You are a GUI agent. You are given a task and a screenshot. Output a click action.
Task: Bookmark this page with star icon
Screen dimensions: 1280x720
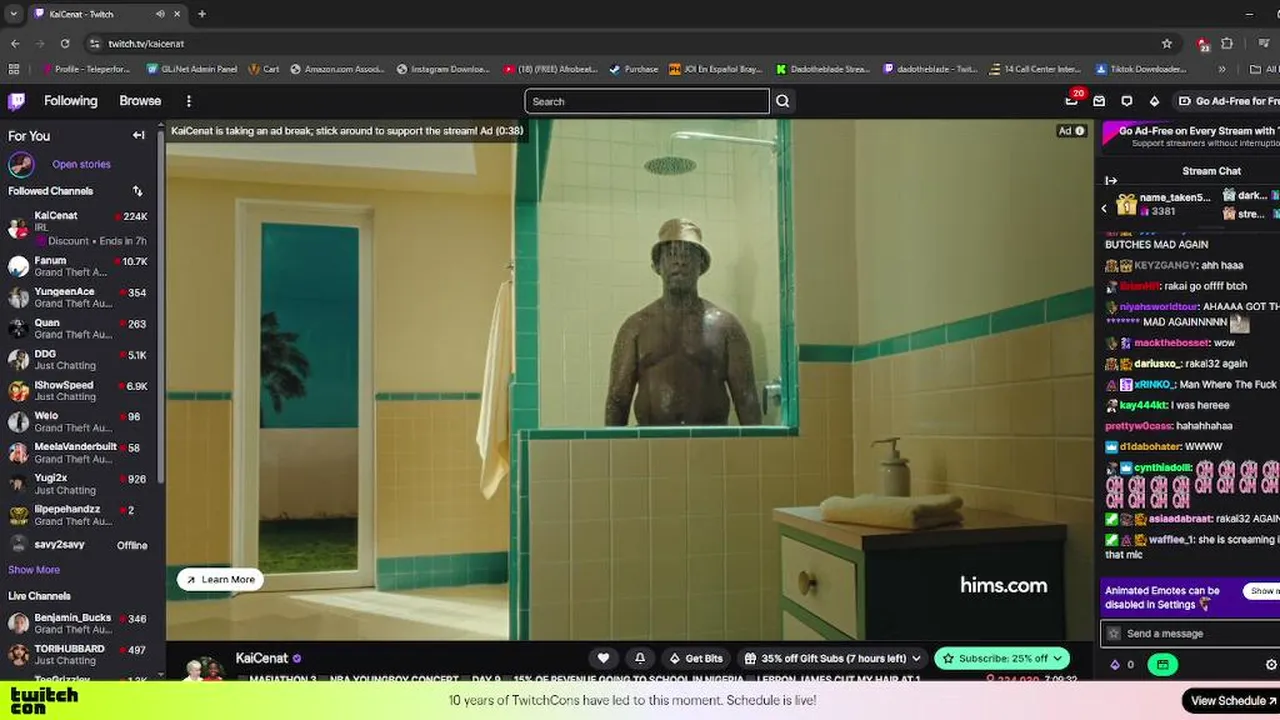click(x=1167, y=44)
